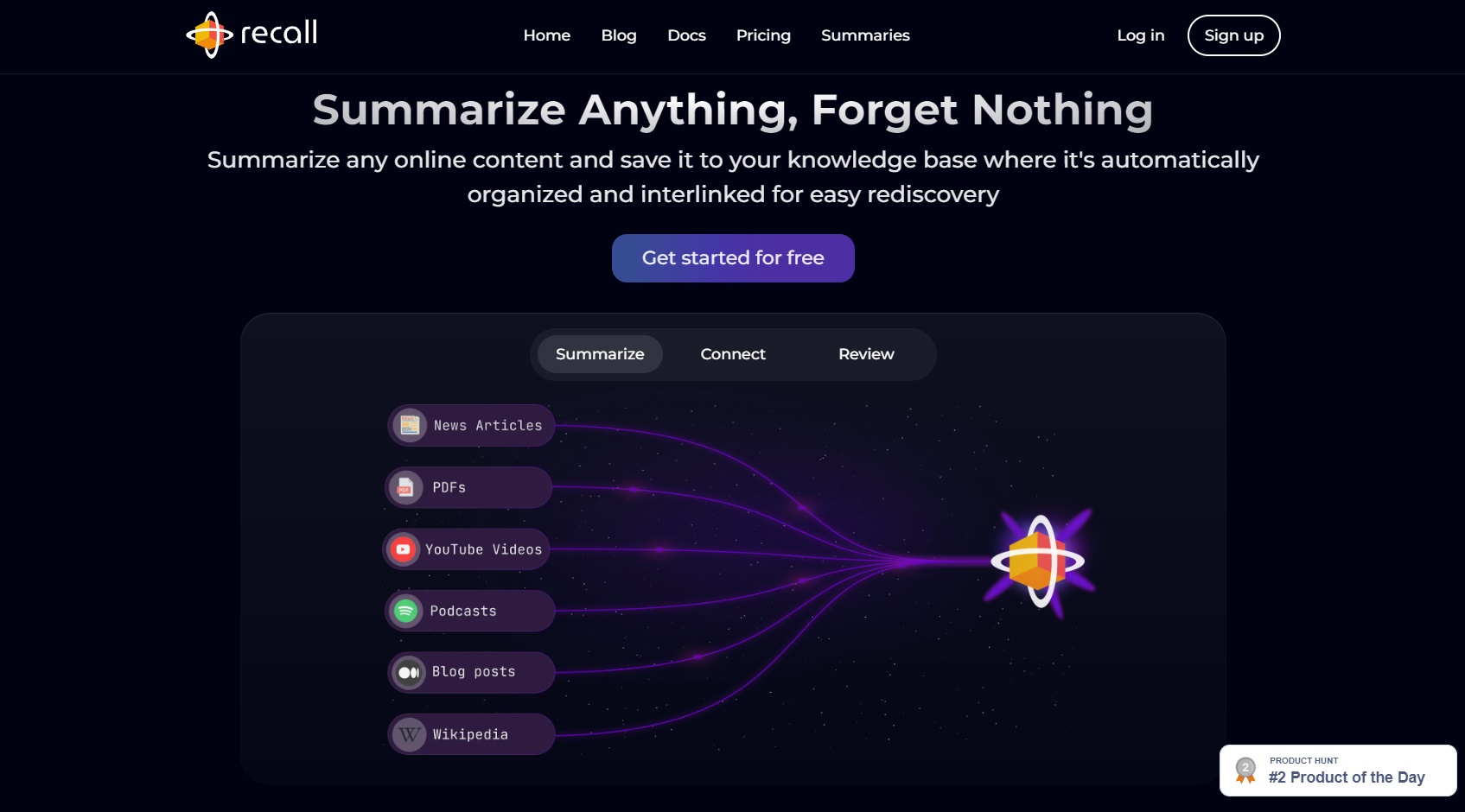Click the PDF file icon

pos(405,487)
